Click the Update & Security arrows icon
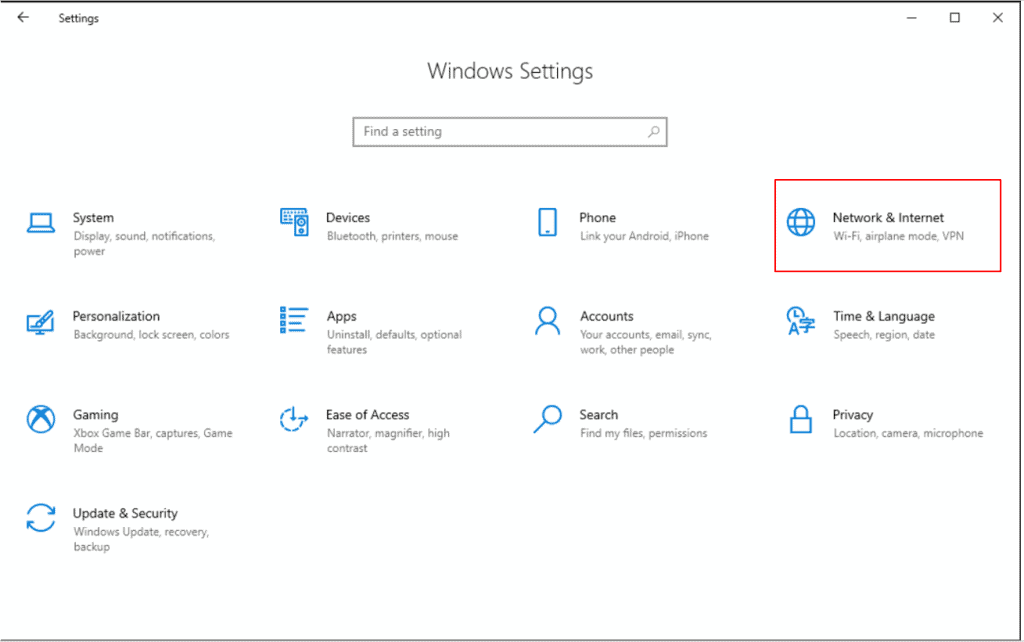The width and height of the screenshot is (1024, 642). (x=40, y=518)
